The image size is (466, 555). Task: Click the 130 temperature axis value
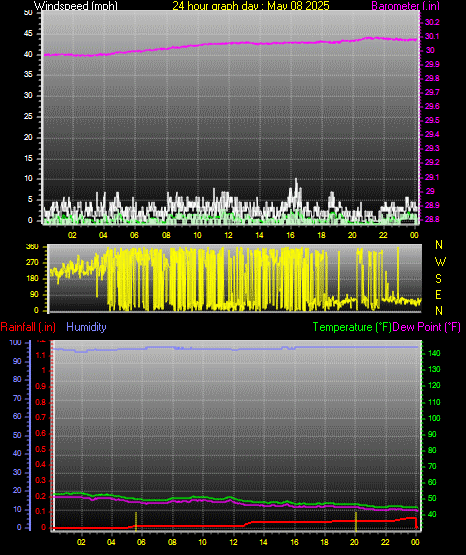pos(434,369)
